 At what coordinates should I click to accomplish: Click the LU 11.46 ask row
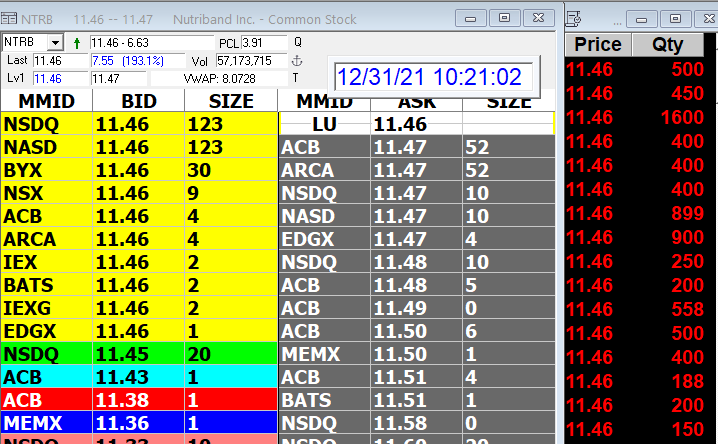pos(417,124)
